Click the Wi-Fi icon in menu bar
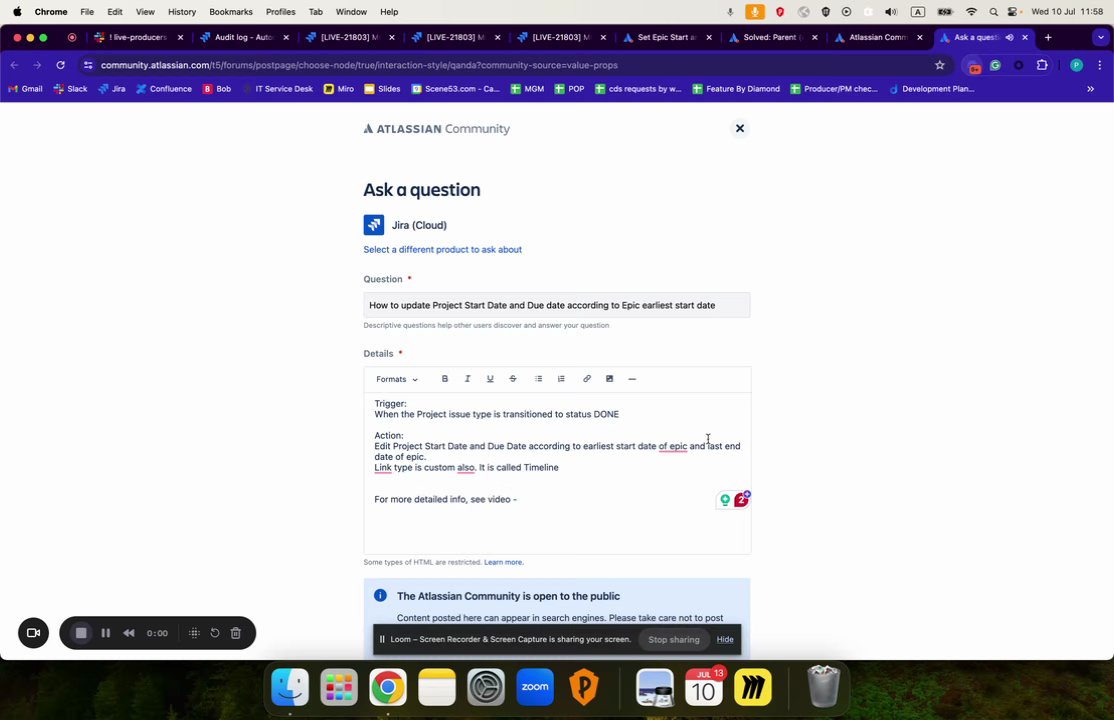This screenshot has width=1114, height=720. pos(971,12)
